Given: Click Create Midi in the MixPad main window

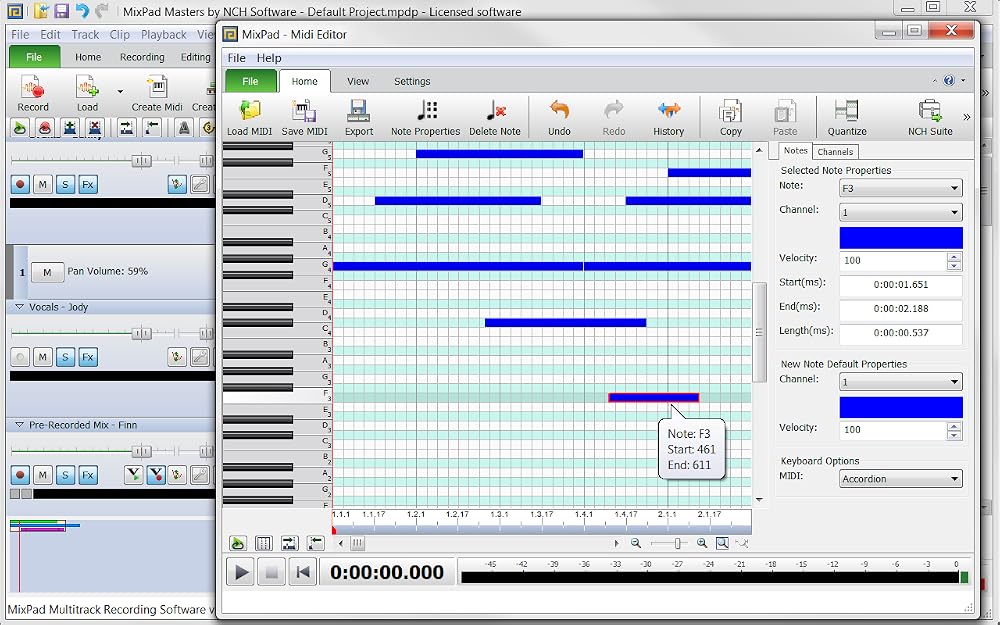Looking at the screenshot, I should point(157,93).
